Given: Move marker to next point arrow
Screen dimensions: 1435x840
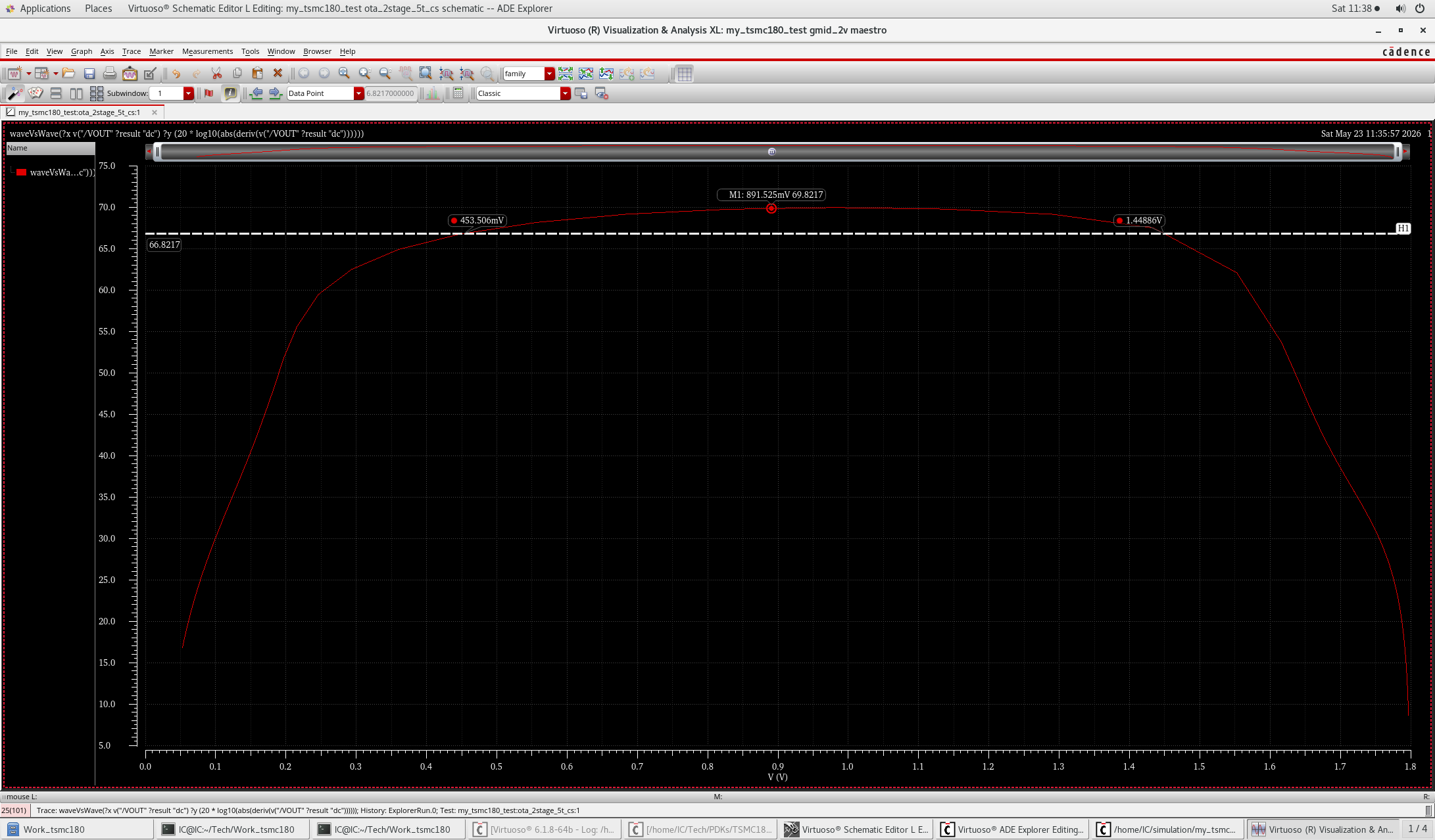Looking at the screenshot, I should tap(276, 93).
